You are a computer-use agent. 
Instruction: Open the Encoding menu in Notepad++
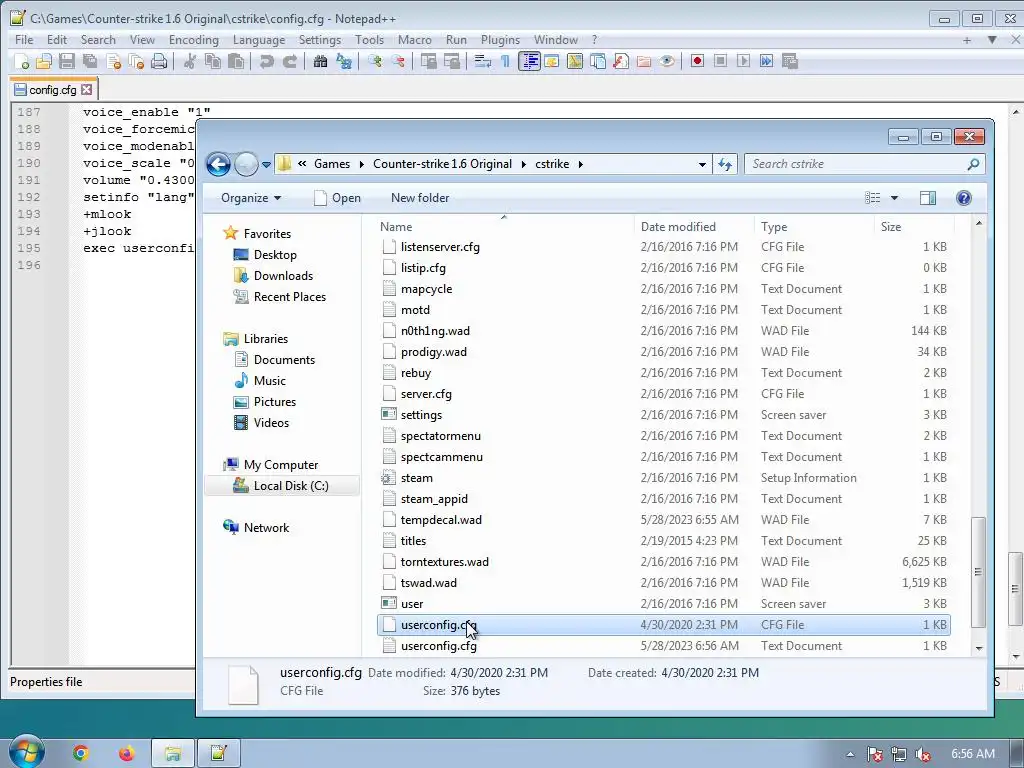click(x=193, y=40)
